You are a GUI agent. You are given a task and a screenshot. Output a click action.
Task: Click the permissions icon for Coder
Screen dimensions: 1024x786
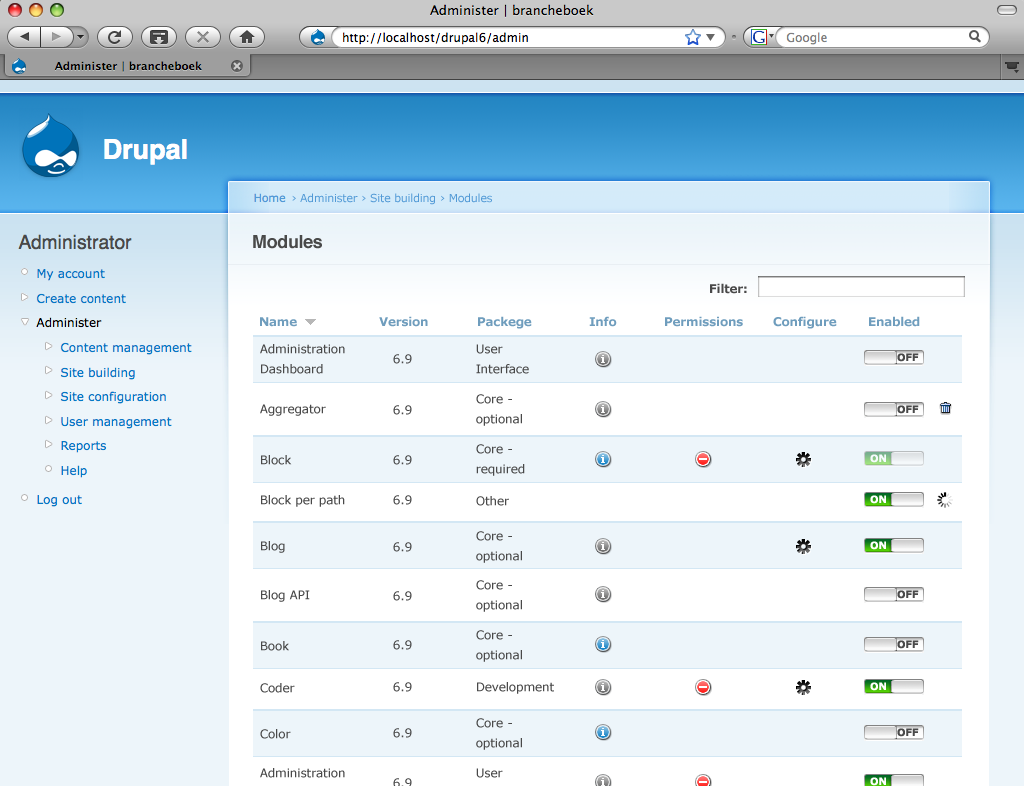pos(703,687)
